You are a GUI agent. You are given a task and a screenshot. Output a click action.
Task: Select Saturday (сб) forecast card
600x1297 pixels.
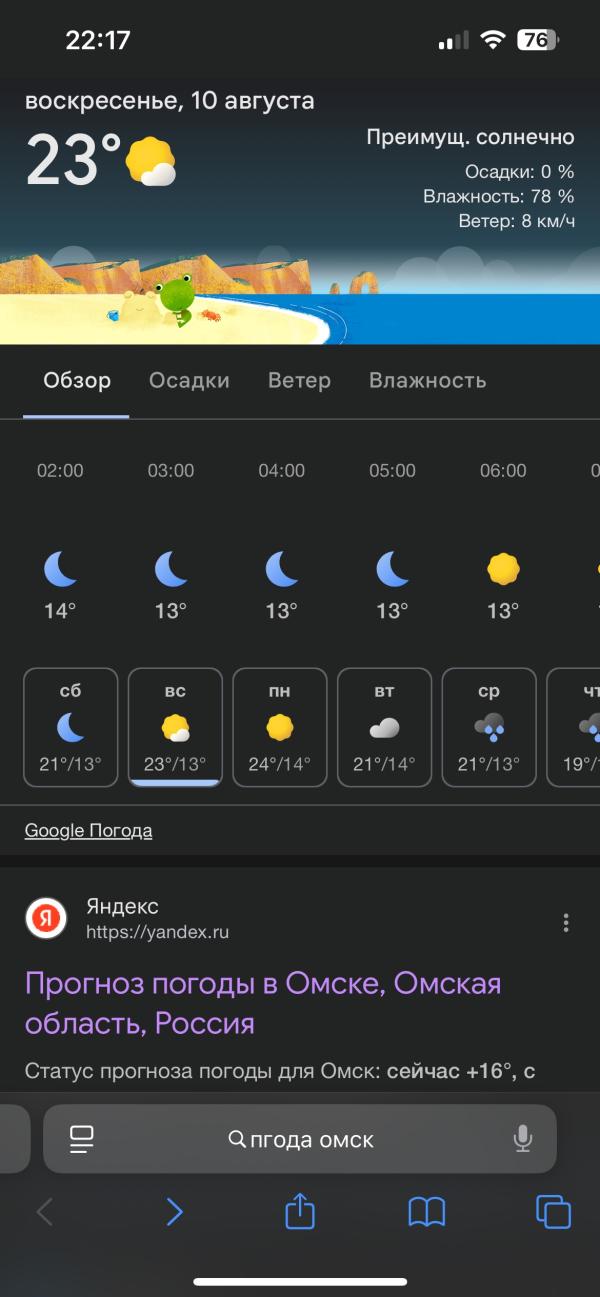coord(70,727)
